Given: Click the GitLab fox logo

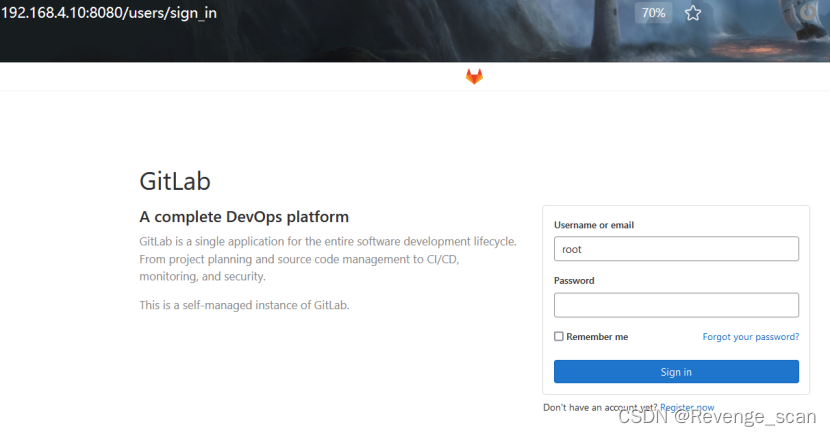Looking at the screenshot, I should (474, 77).
